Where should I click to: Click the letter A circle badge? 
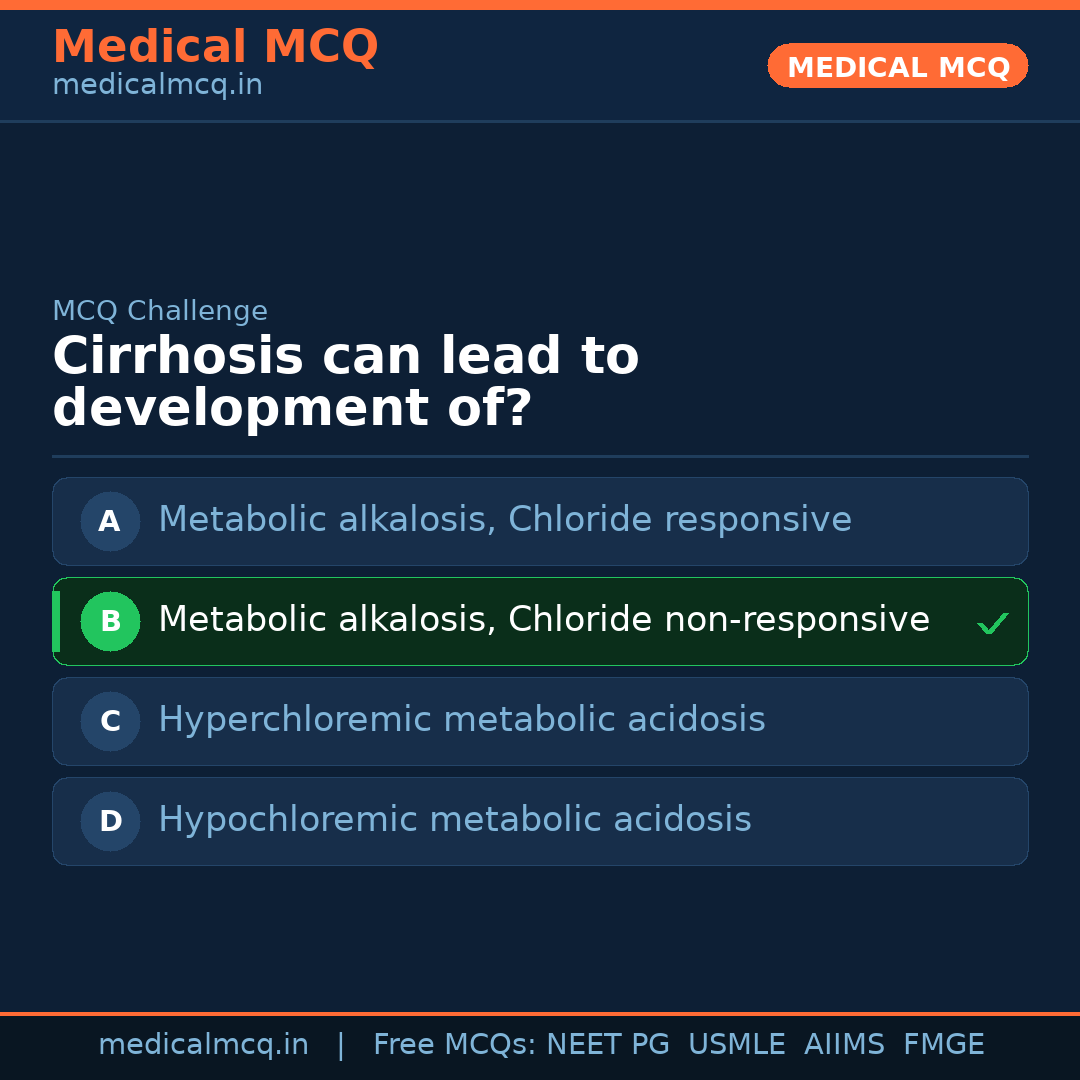click(x=110, y=521)
